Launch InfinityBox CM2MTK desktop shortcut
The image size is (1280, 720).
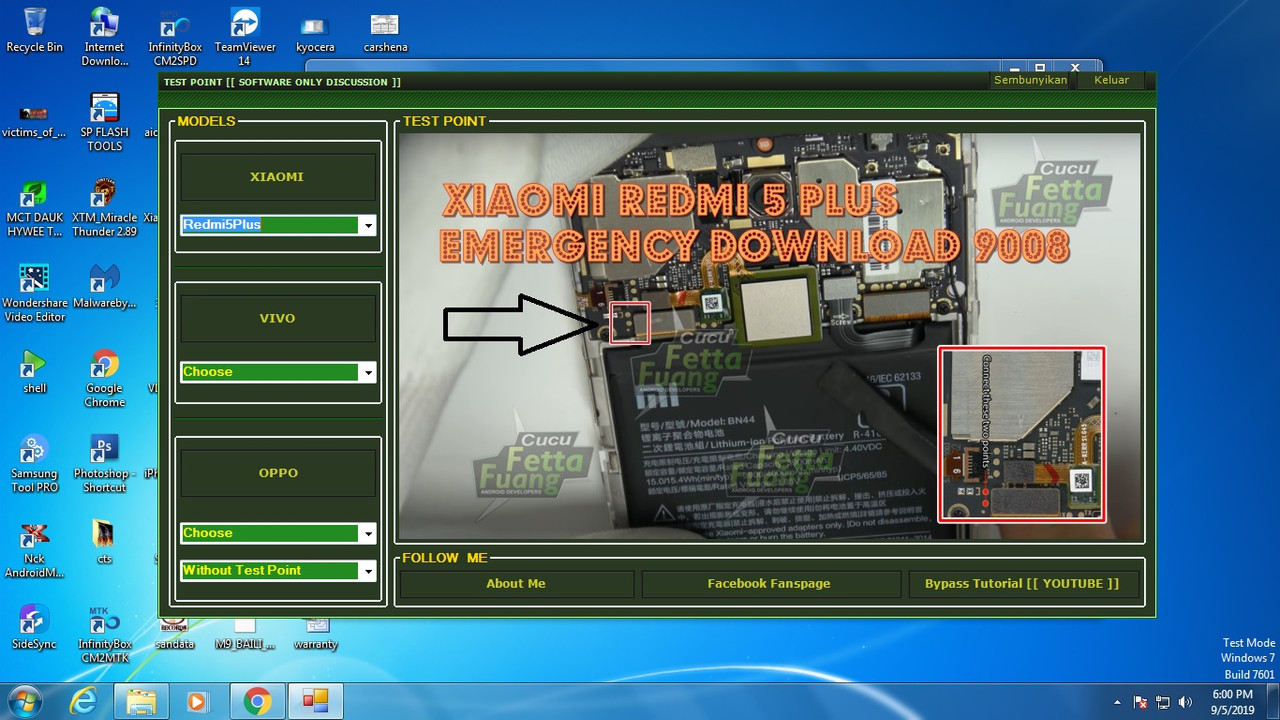105,634
